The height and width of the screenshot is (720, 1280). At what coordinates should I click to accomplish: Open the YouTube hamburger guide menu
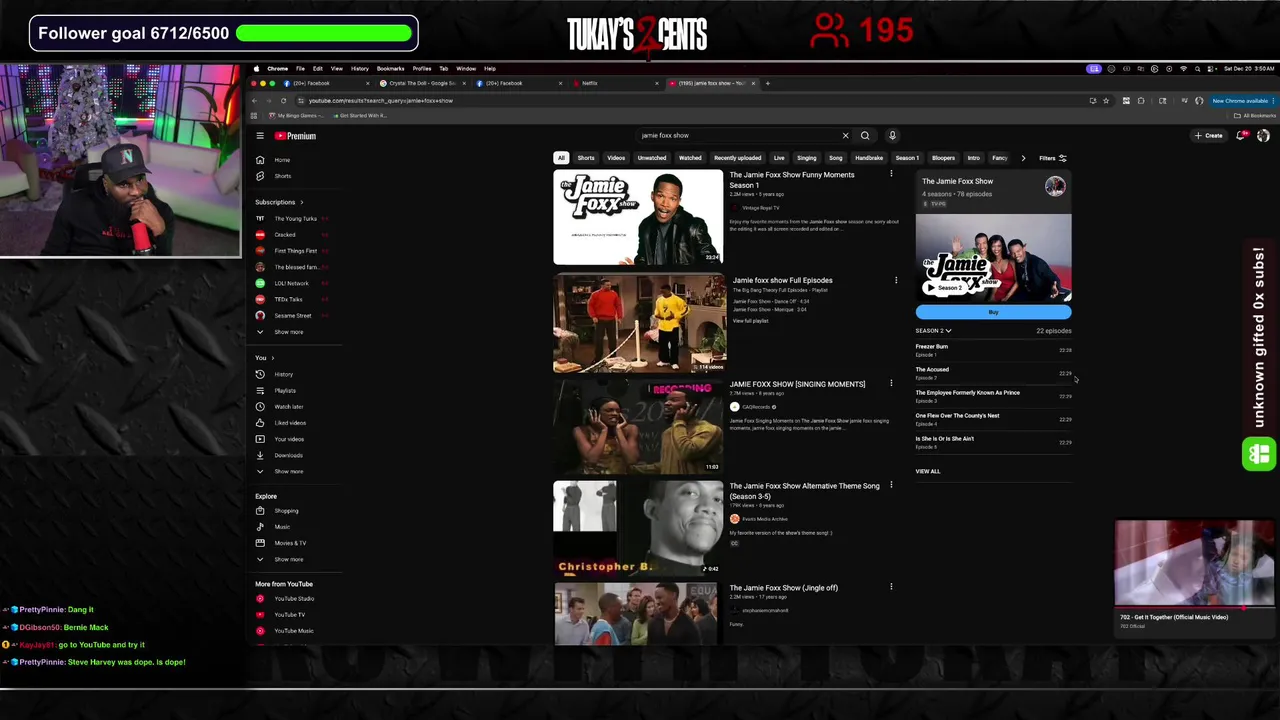click(259, 136)
